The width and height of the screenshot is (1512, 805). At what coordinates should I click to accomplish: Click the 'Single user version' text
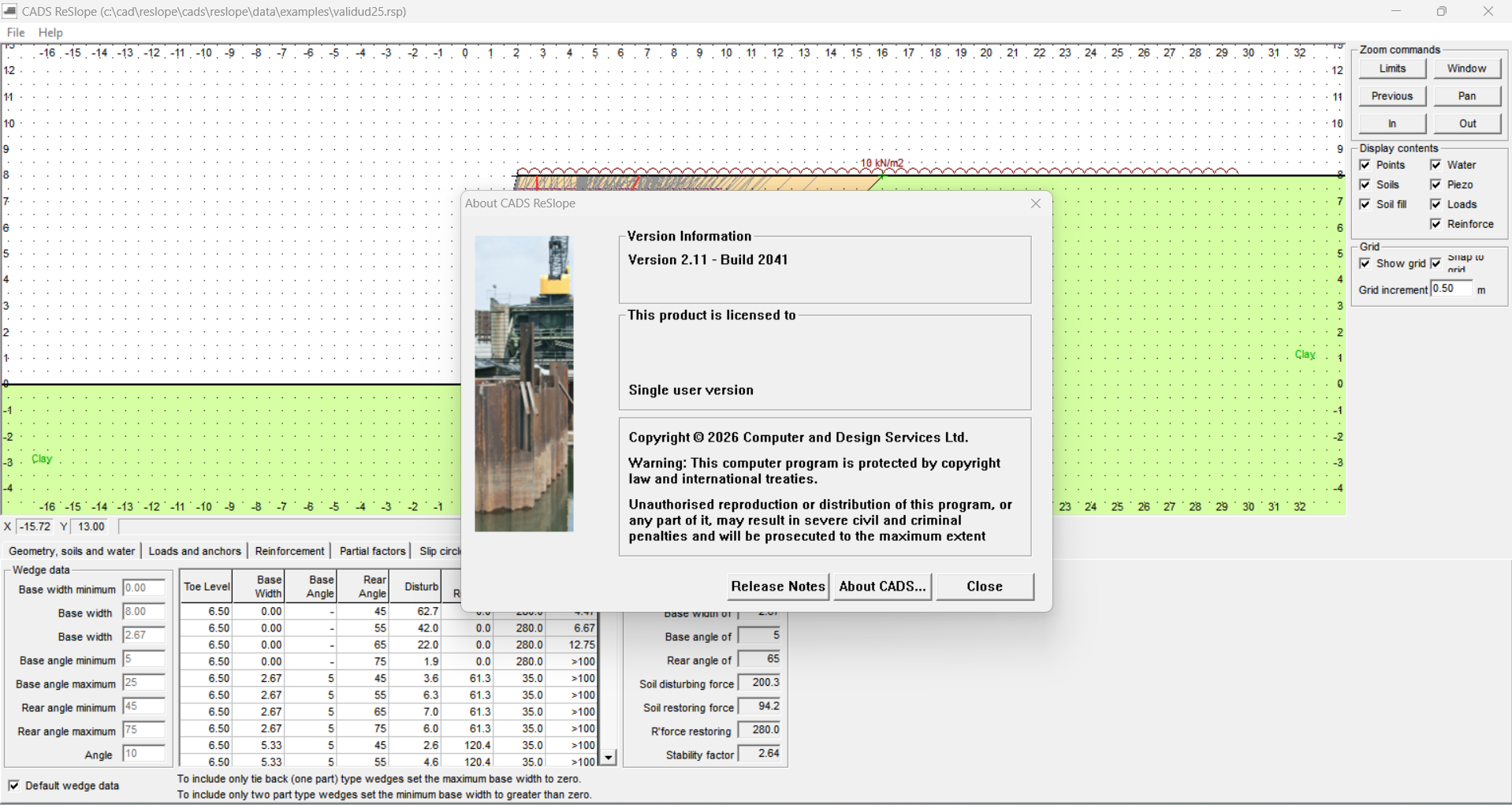click(691, 390)
